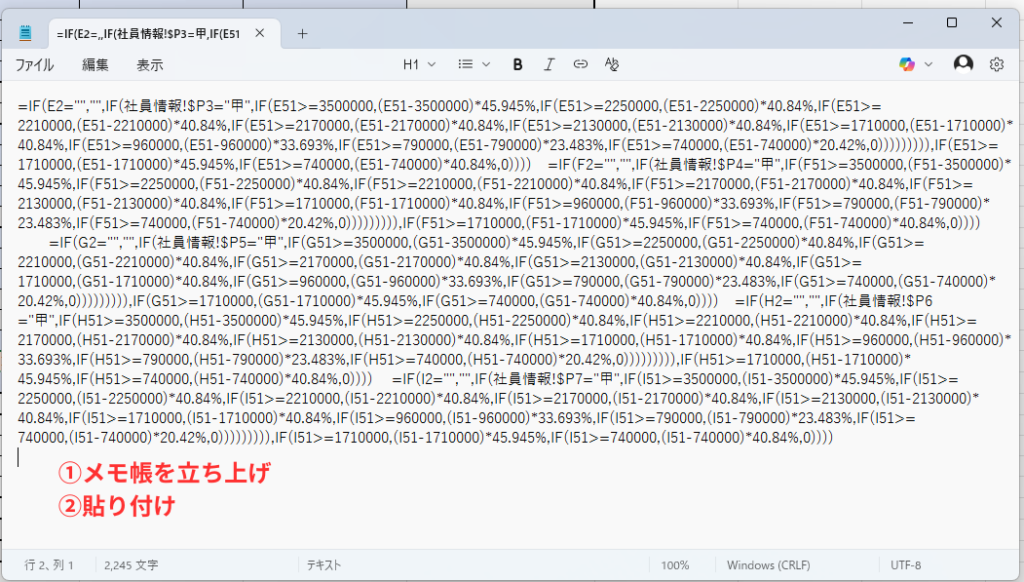Image resolution: width=1024 pixels, height=582 pixels.
Task: Toggle italic formatting in the toolbar
Action: (549, 64)
